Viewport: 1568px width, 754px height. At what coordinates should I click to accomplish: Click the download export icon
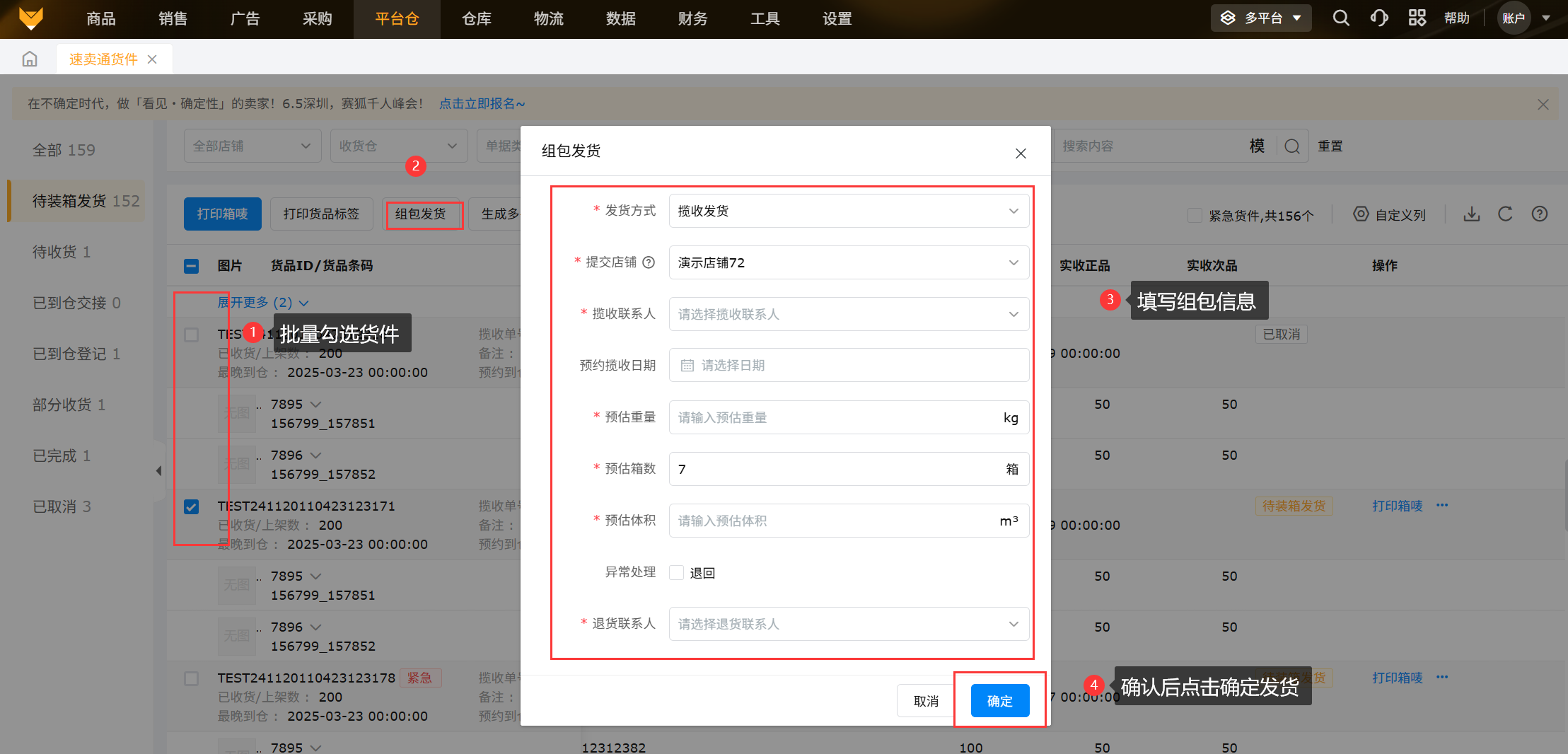click(x=1472, y=214)
